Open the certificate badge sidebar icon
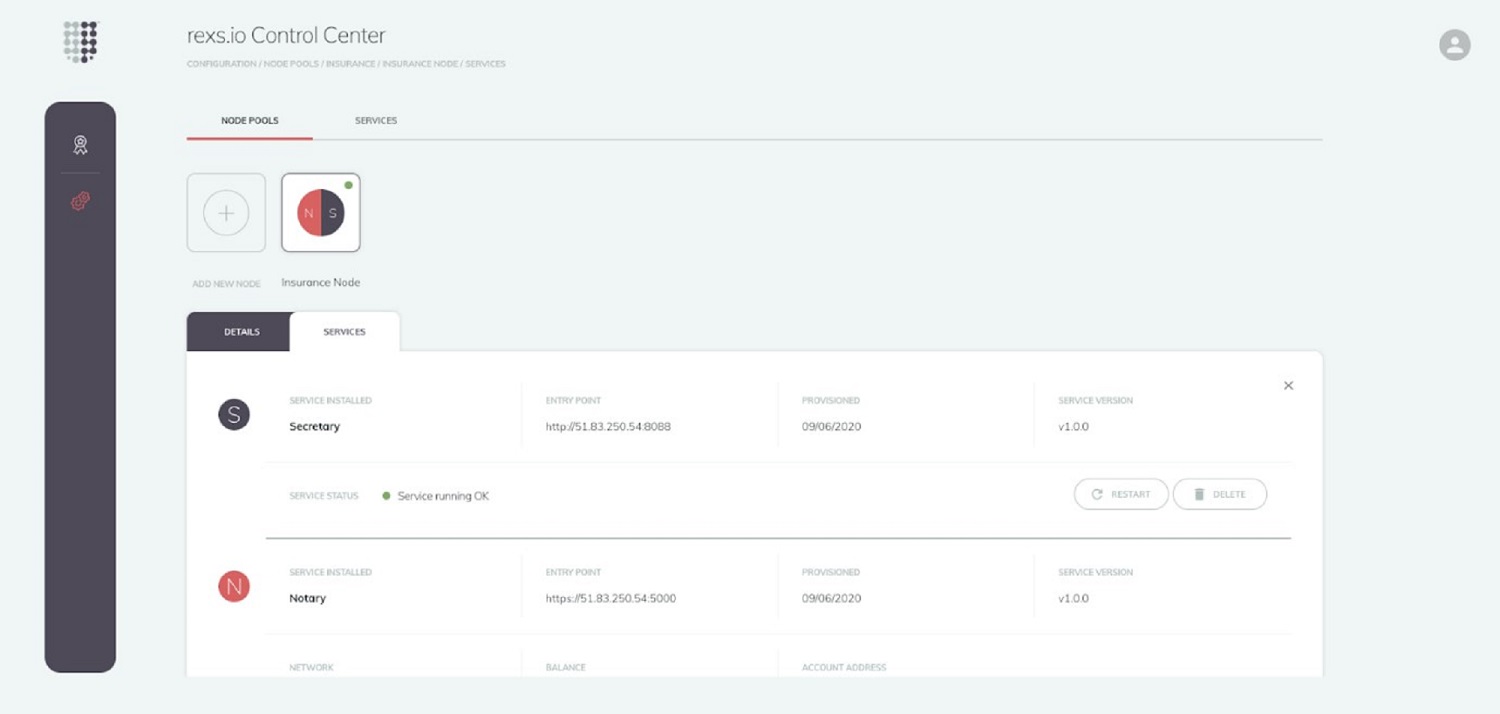This screenshot has height=714, width=1500. coord(80,145)
